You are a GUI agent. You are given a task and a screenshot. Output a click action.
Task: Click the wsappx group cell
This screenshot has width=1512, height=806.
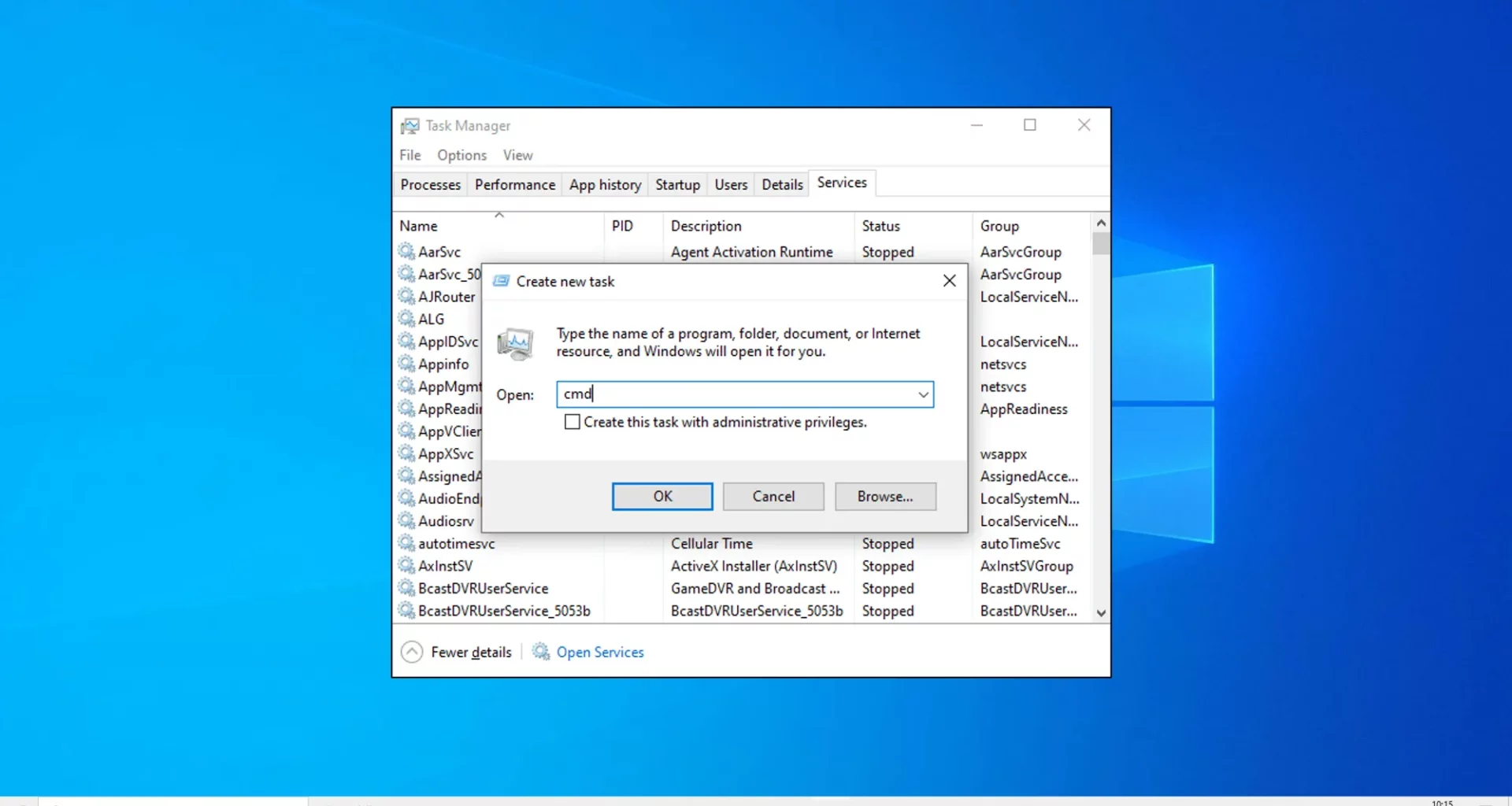(1003, 454)
